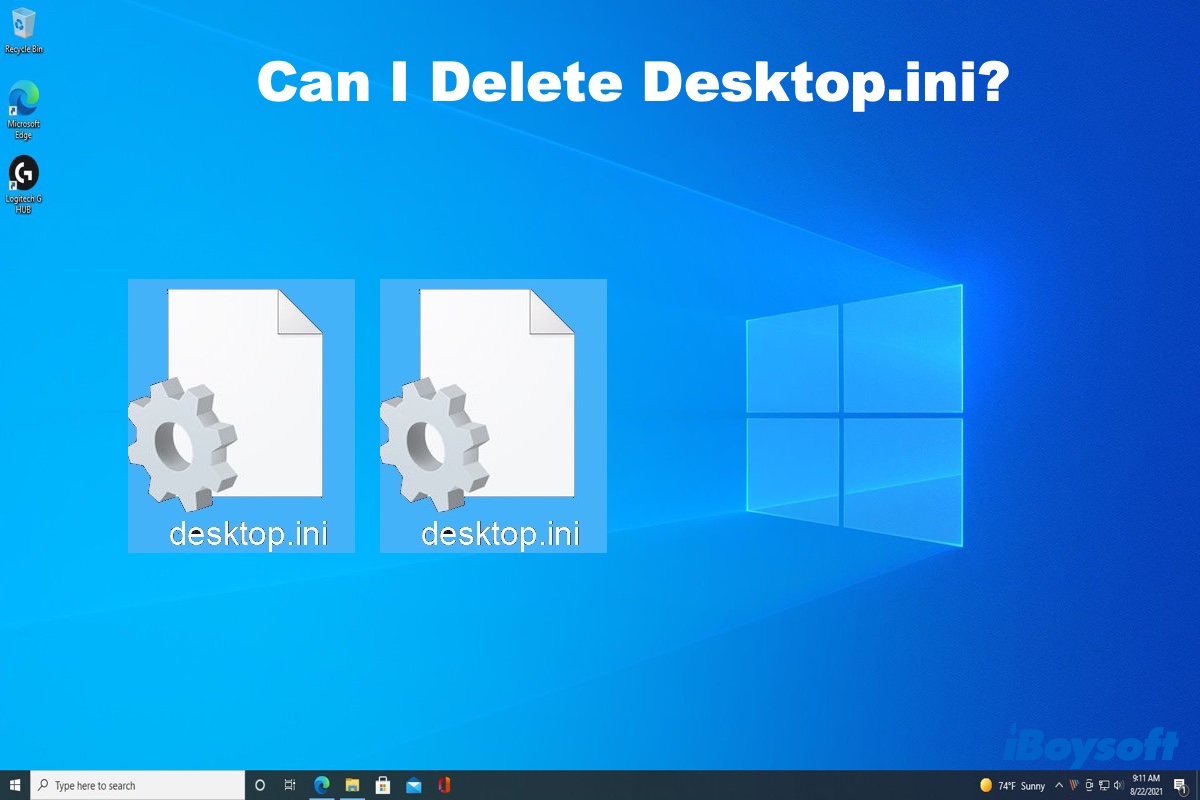This screenshot has width=1200, height=800.
Task: Open File Explorer from the taskbar
Action: [x=352, y=785]
